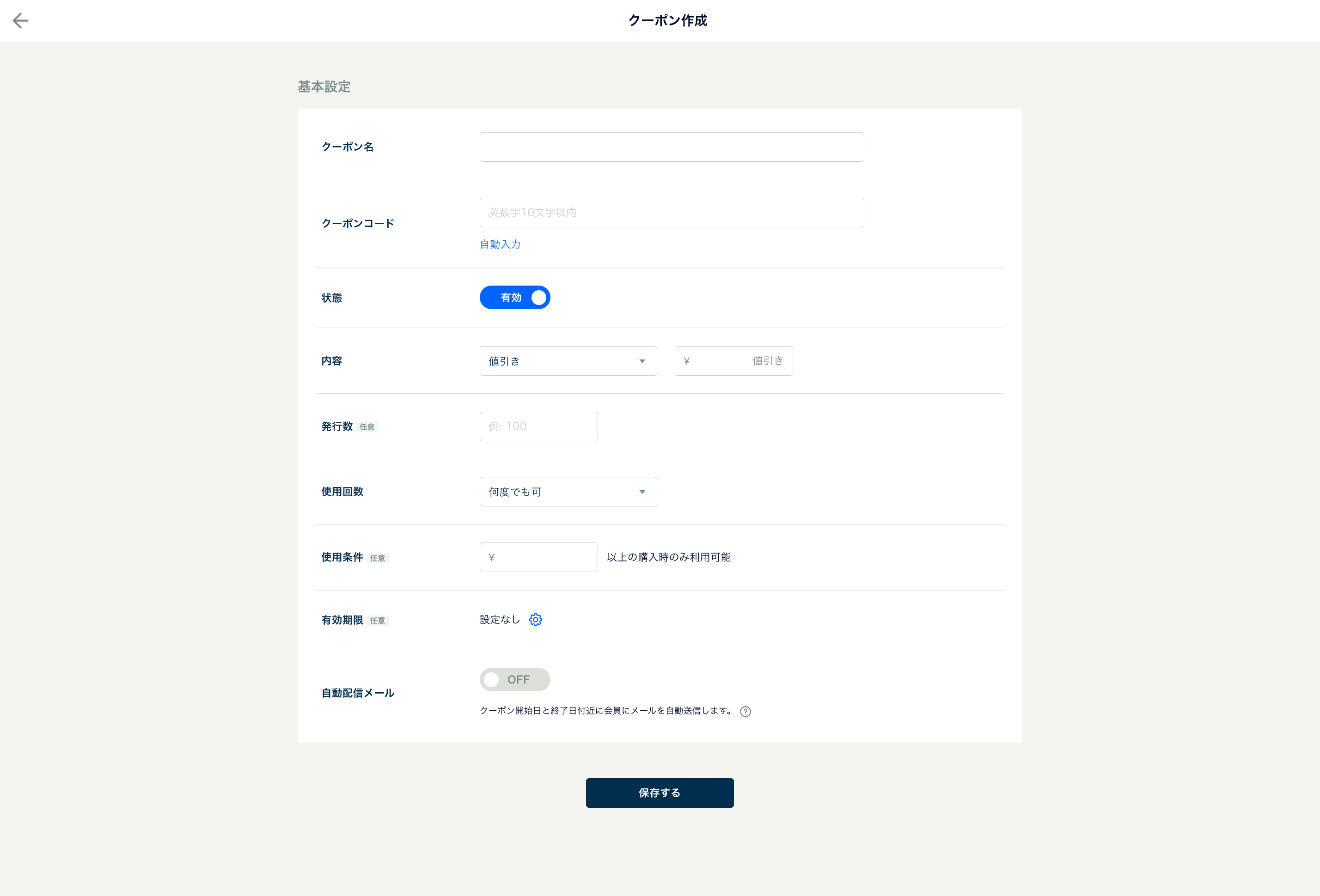
Task: Click the 自動入力 link
Action: tap(500, 244)
